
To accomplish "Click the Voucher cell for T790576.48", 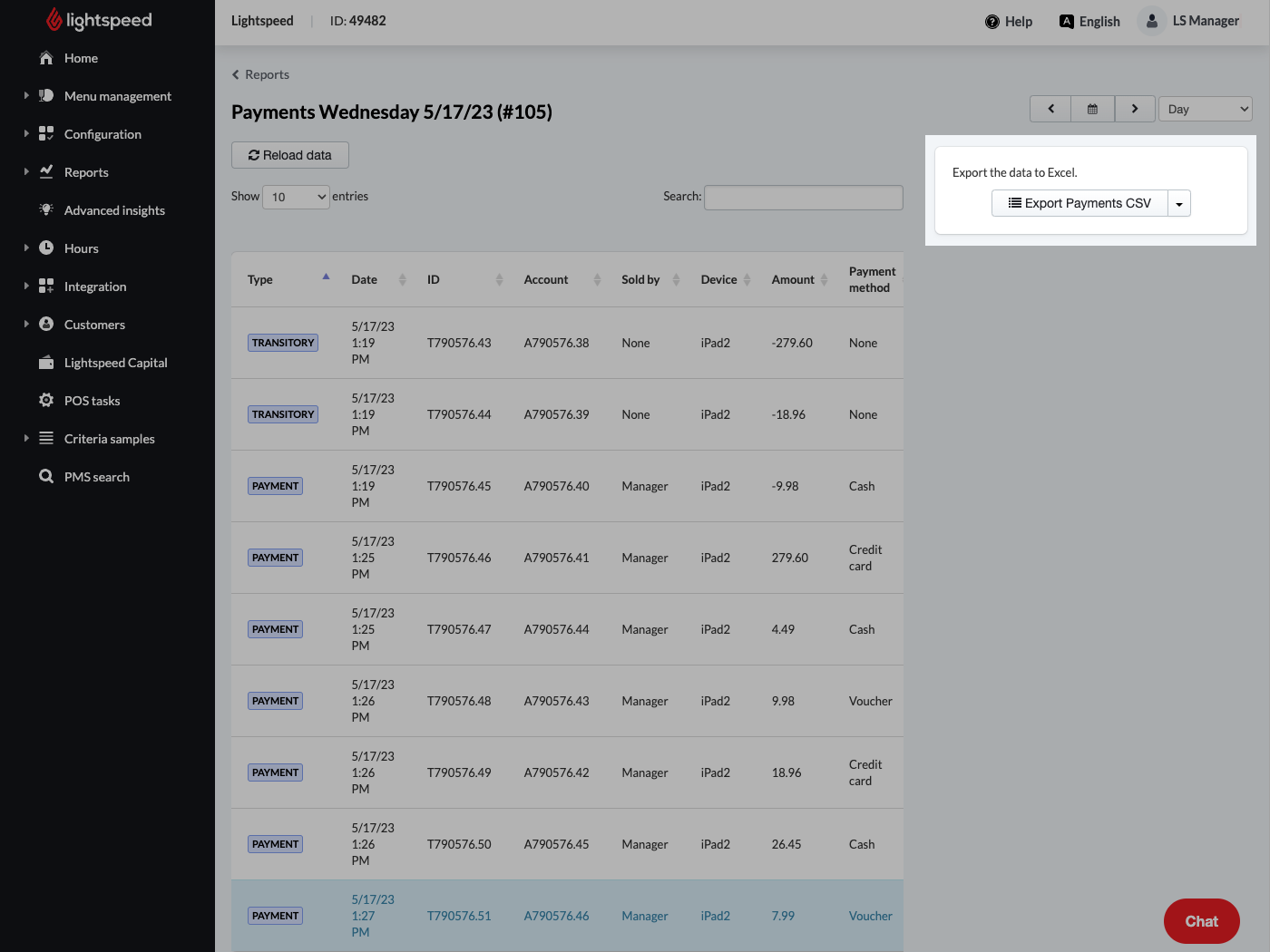I will [871, 701].
